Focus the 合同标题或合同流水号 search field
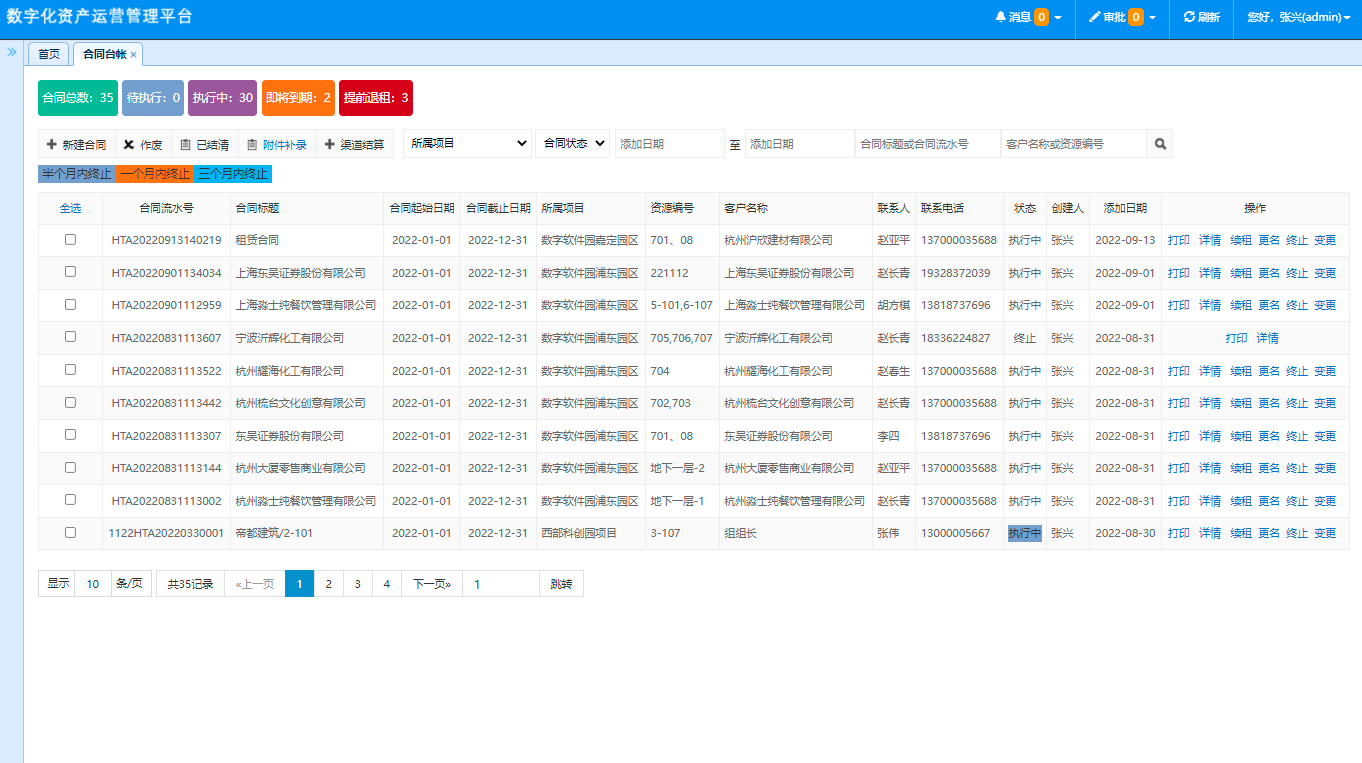 pos(928,144)
